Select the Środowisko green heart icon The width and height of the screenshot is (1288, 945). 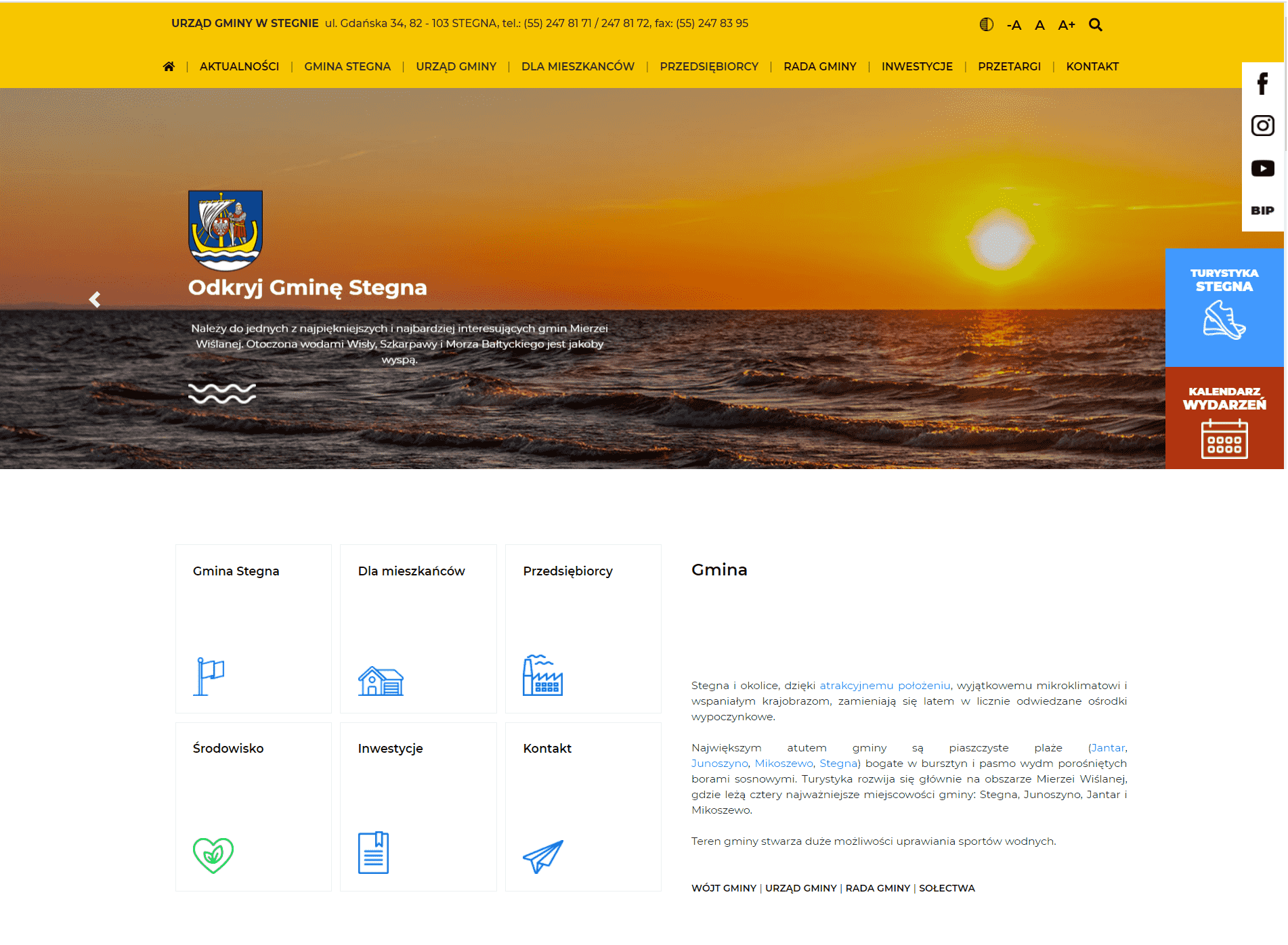(x=213, y=853)
